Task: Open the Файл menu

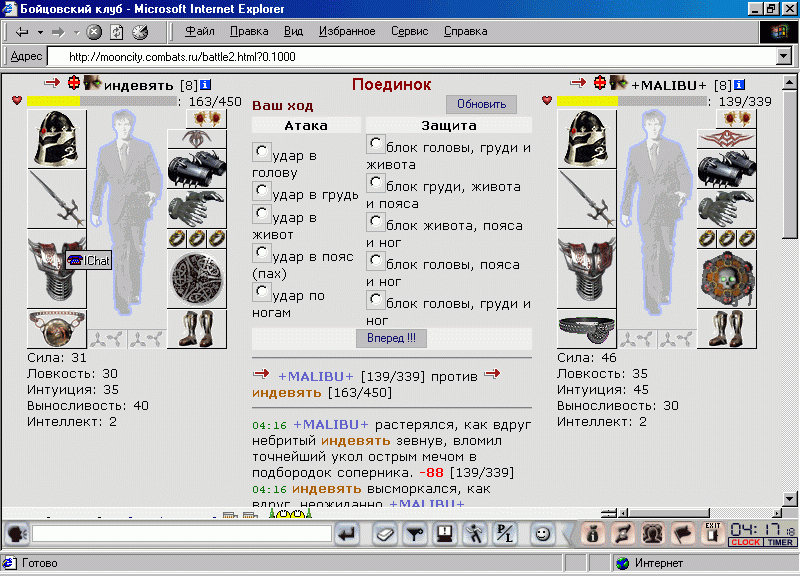Action: click(x=199, y=31)
